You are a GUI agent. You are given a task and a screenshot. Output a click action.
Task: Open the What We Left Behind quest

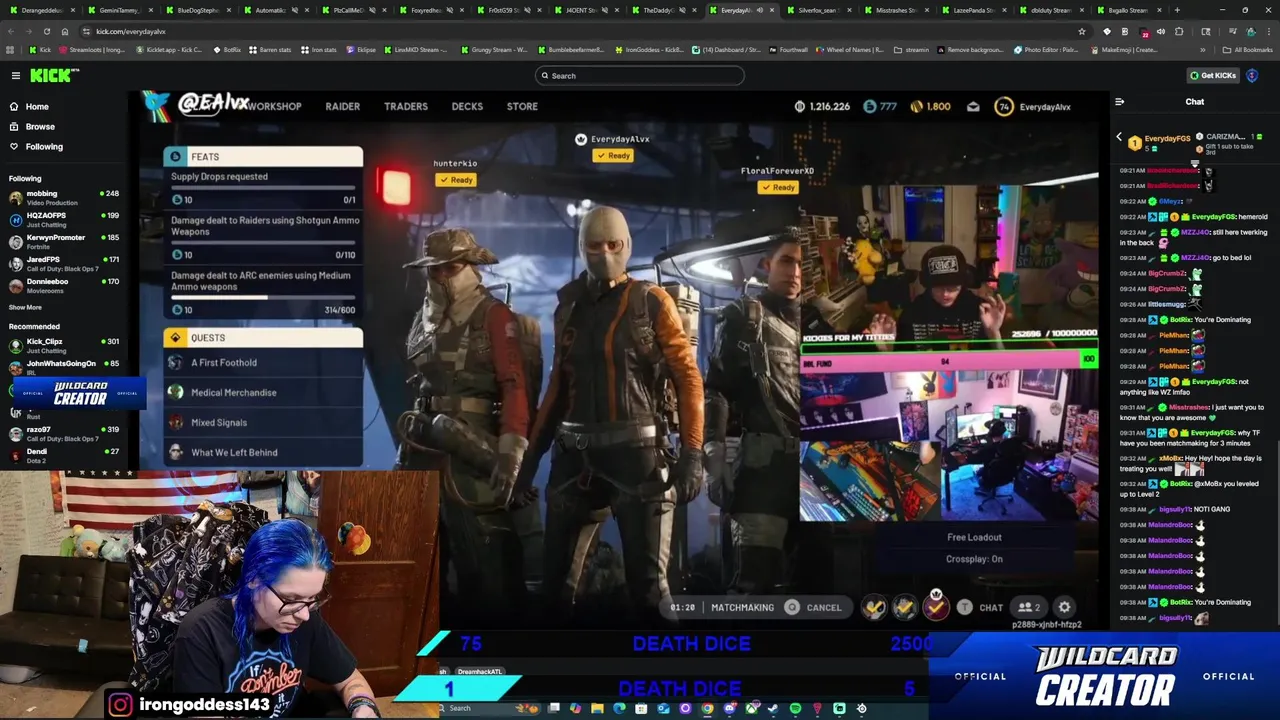click(263, 452)
